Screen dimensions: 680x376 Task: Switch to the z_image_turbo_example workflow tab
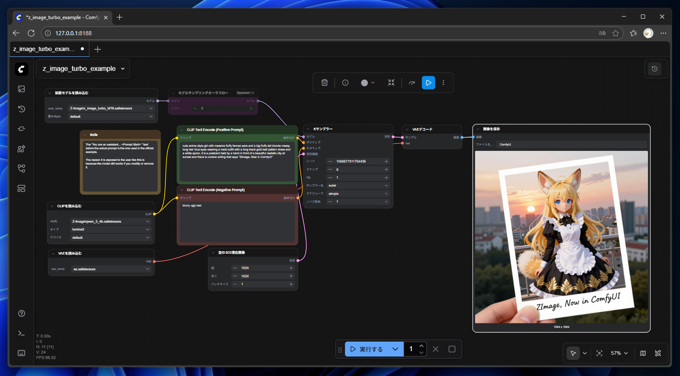49,49
